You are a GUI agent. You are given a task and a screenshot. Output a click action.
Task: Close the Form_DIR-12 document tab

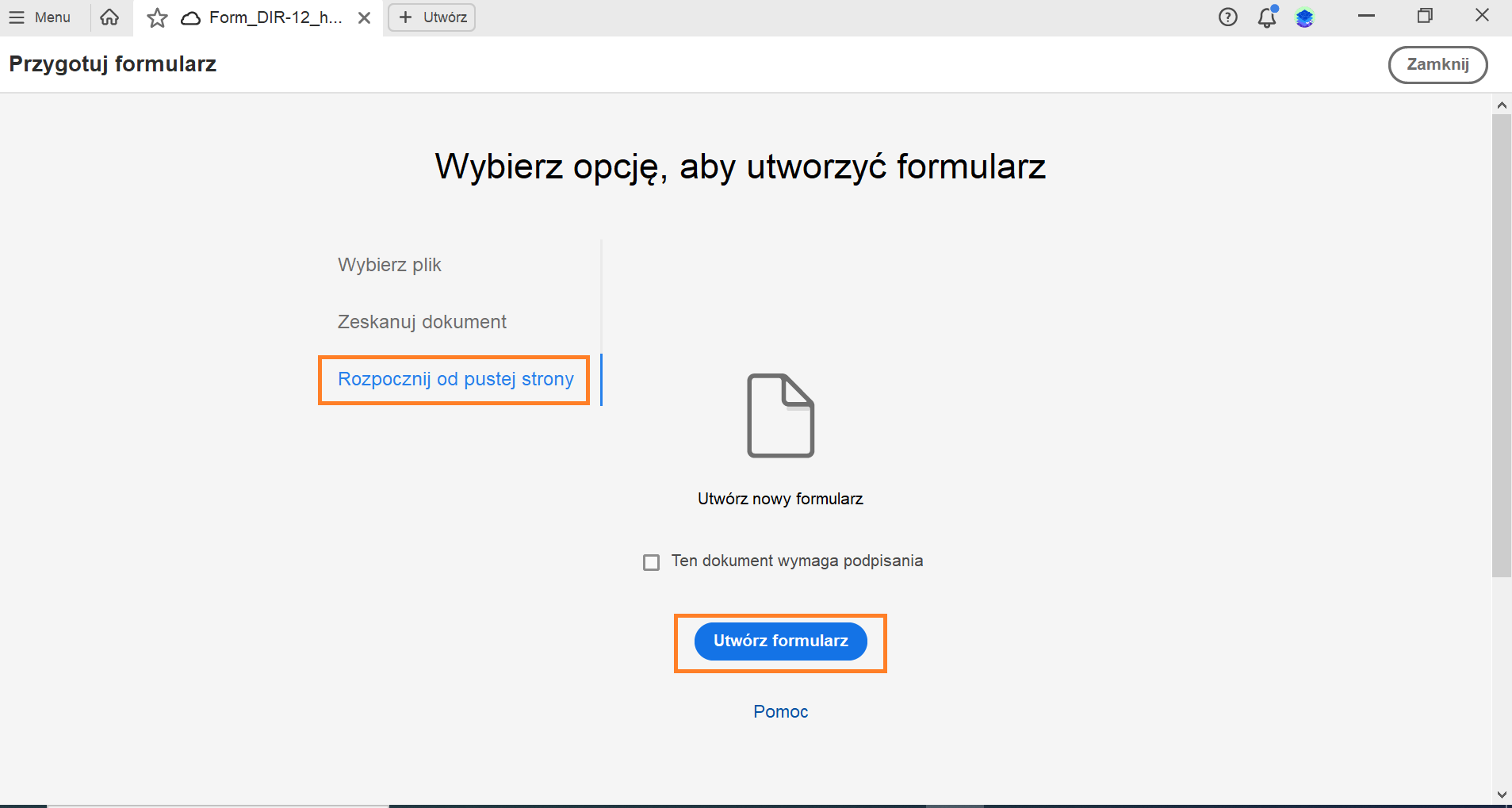(x=365, y=17)
